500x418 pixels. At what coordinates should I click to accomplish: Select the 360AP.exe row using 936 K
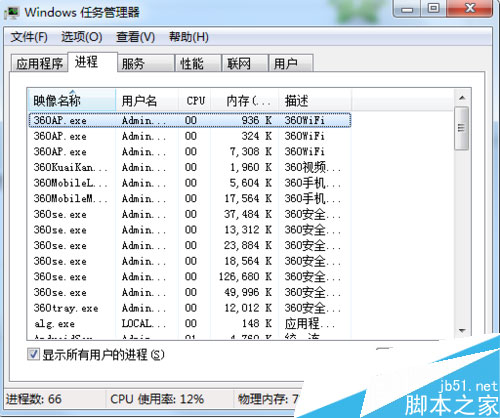coord(190,120)
